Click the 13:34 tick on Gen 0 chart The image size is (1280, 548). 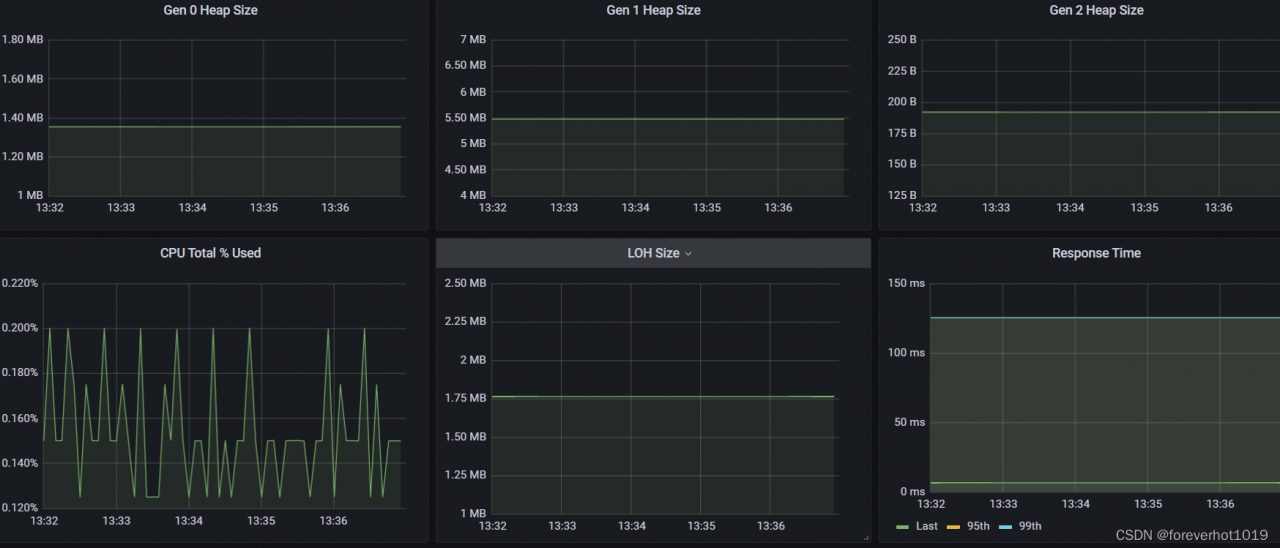point(192,208)
